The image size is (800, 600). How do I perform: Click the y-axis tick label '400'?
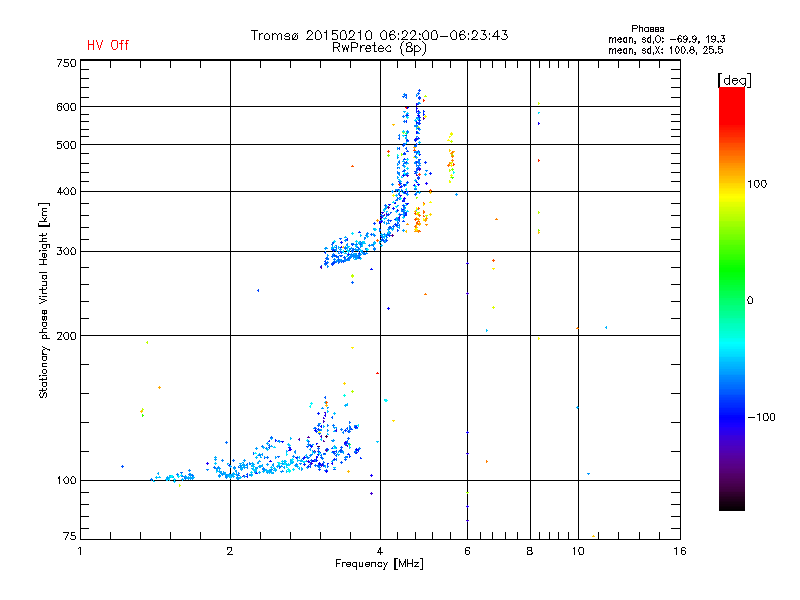(x=66, y=191)
